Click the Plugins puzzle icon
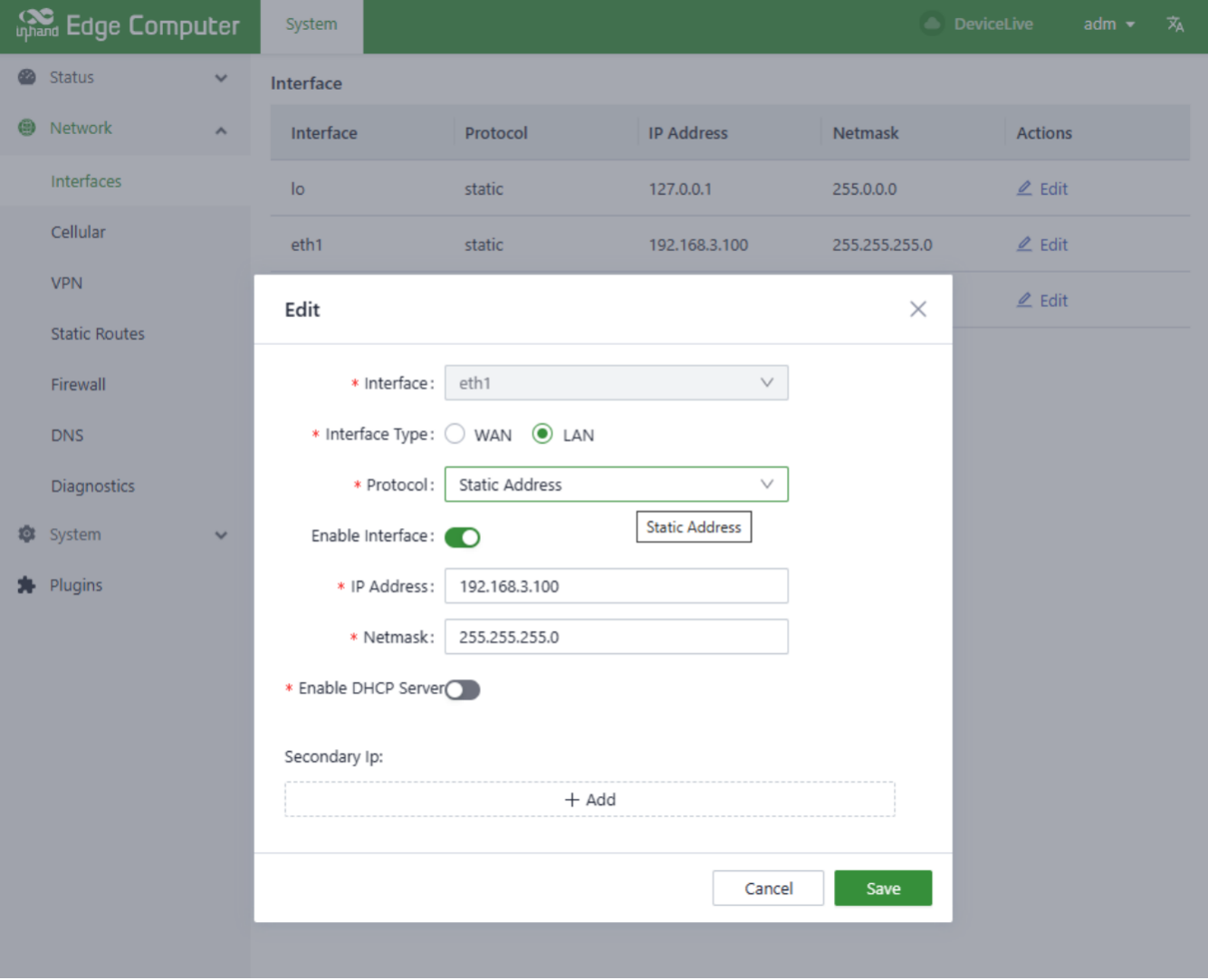 coord(27,586)
